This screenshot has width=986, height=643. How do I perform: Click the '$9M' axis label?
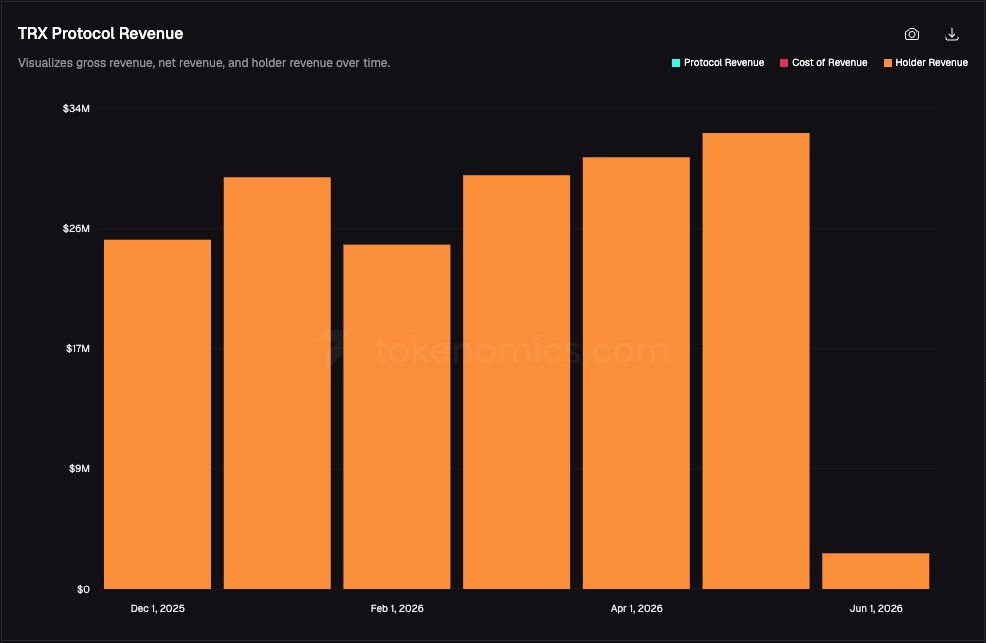click(x=79, y=468)
